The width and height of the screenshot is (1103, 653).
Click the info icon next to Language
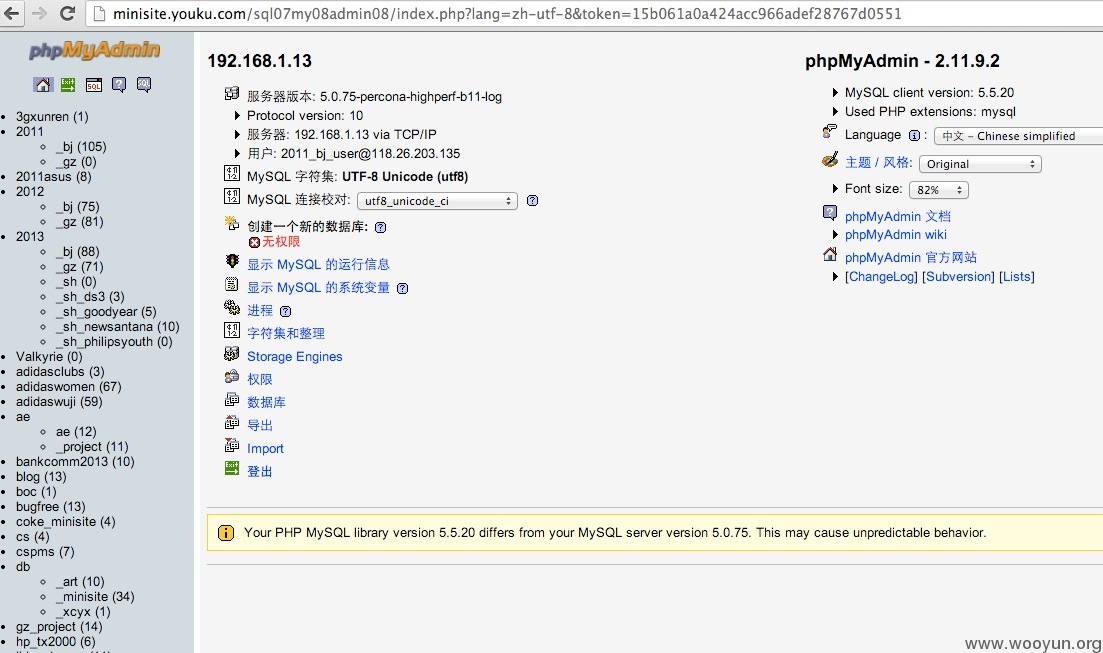click(x=914, y=136)
